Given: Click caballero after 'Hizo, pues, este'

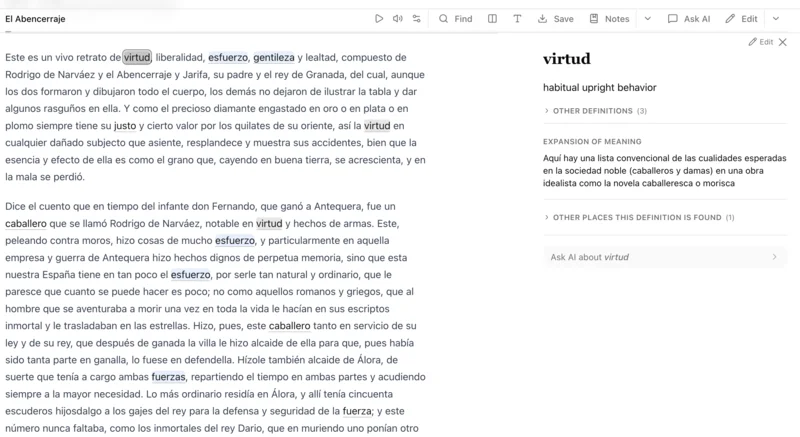Looking at the screenshot, I should tap(289, 325).
